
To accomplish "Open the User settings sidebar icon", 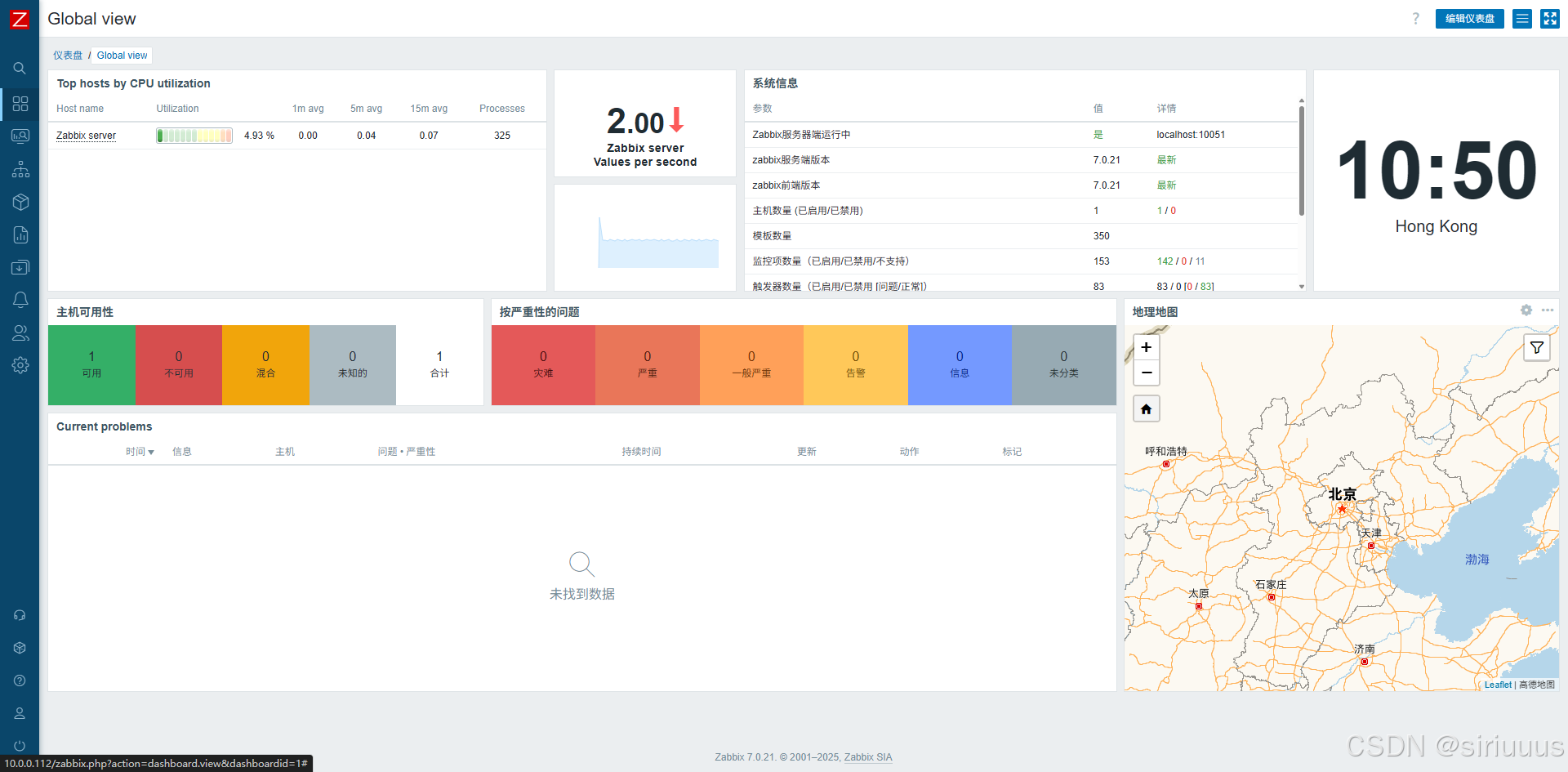I will click(x=20, y=713).
